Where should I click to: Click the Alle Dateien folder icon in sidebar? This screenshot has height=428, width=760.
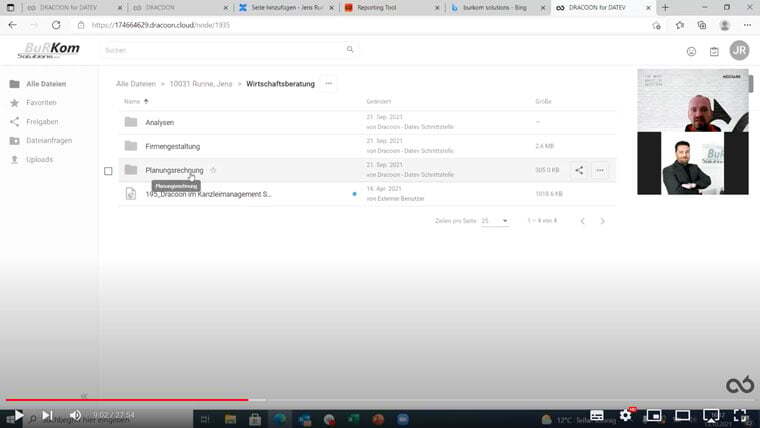coord(15,84)
